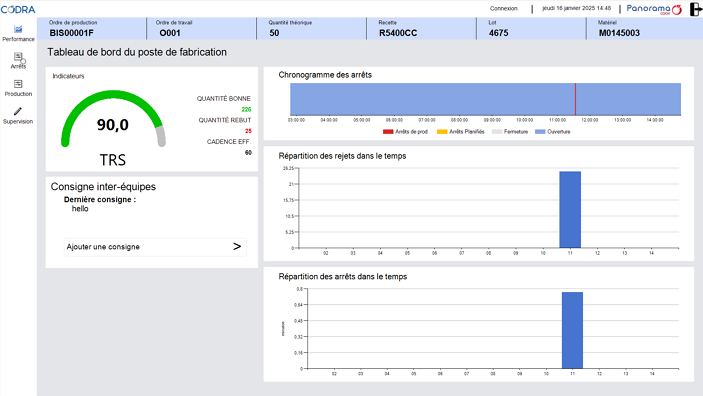Click Répartition des rejets dans le temps title
Screen dimensions: 703x396
[342, 156]
